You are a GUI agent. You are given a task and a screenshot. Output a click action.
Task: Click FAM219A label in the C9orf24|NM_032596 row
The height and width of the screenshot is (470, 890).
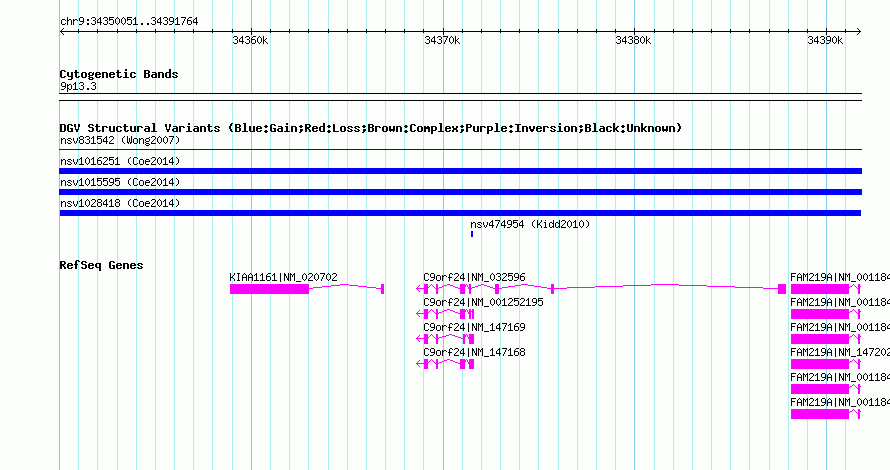click(839, 278)
